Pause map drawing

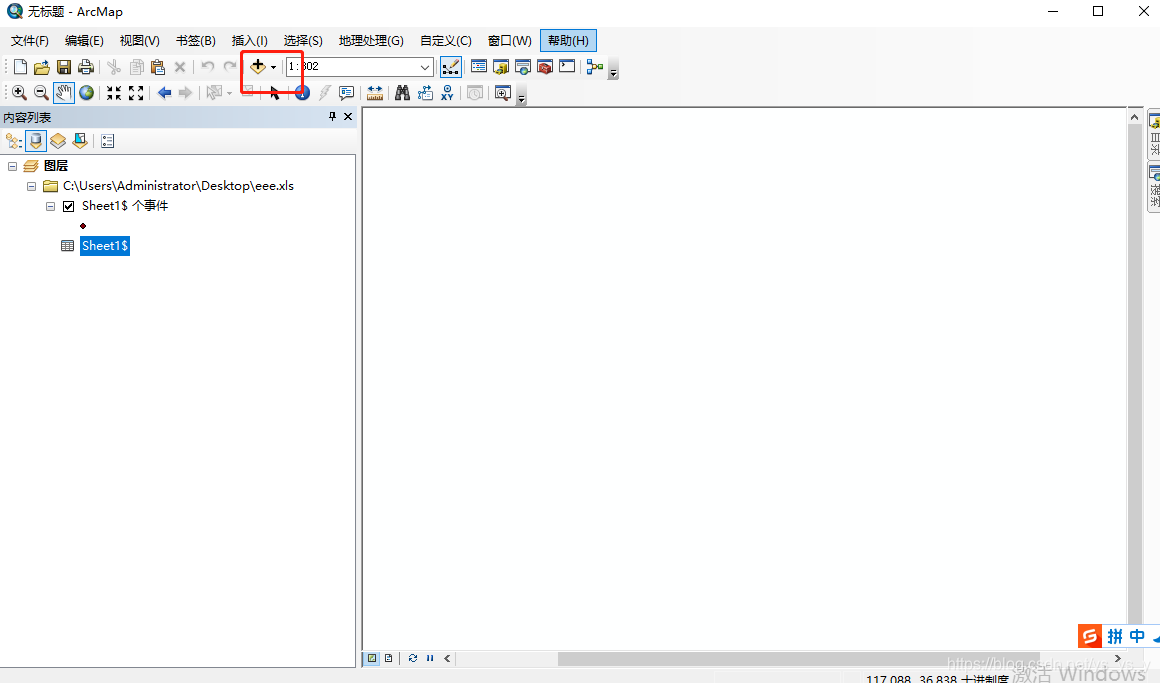pyautogui.click(x=430, y=658)
